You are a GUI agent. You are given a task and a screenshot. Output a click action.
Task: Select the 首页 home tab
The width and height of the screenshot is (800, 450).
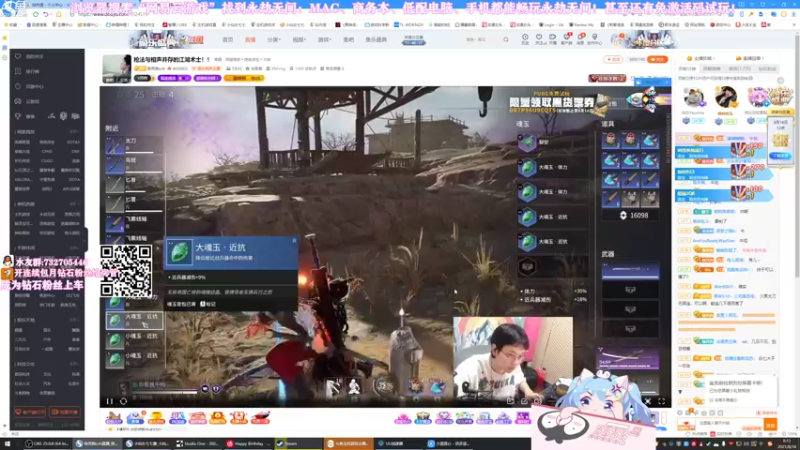228,39
